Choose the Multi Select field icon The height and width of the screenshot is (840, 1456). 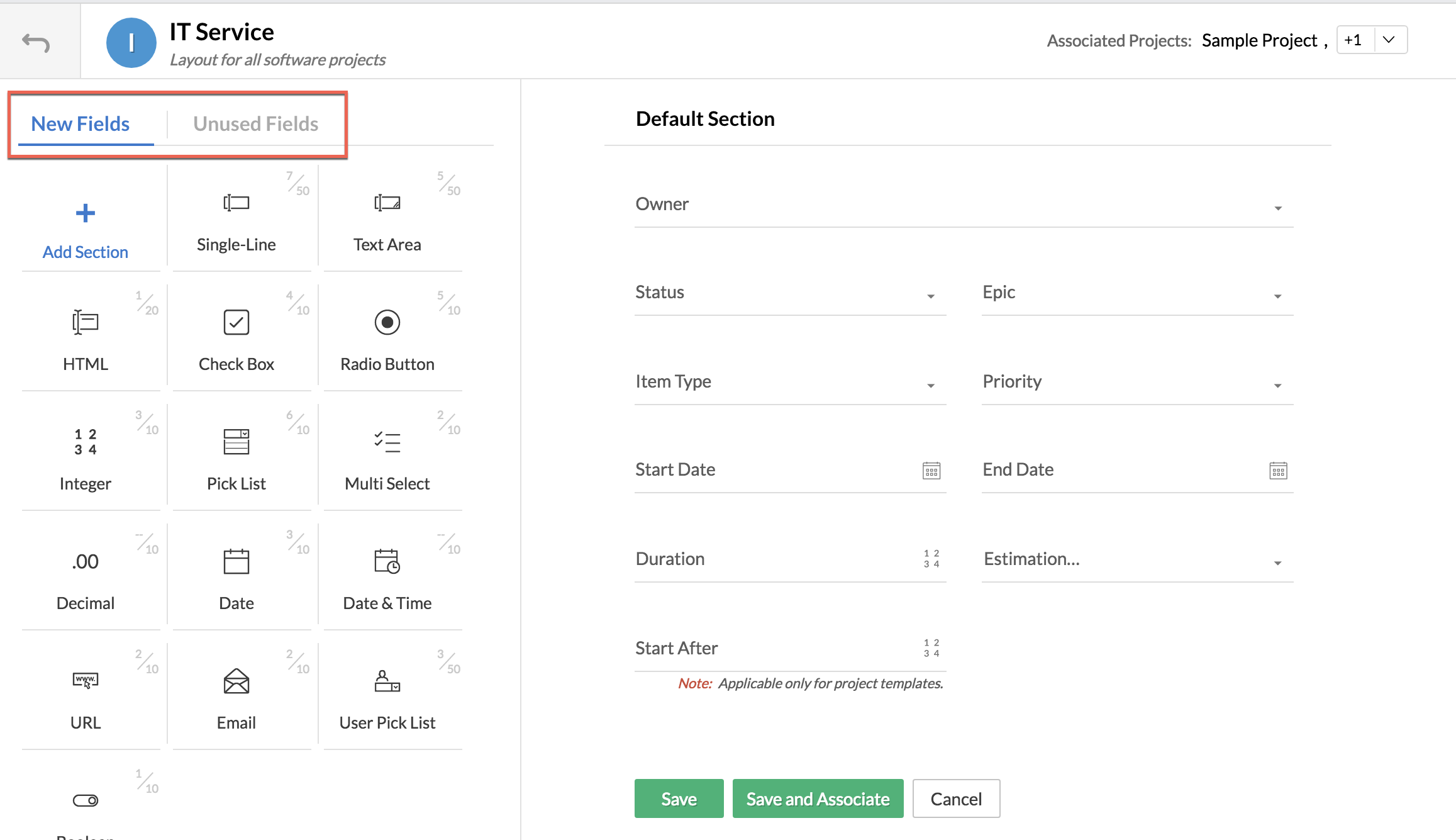click(387, 442)
